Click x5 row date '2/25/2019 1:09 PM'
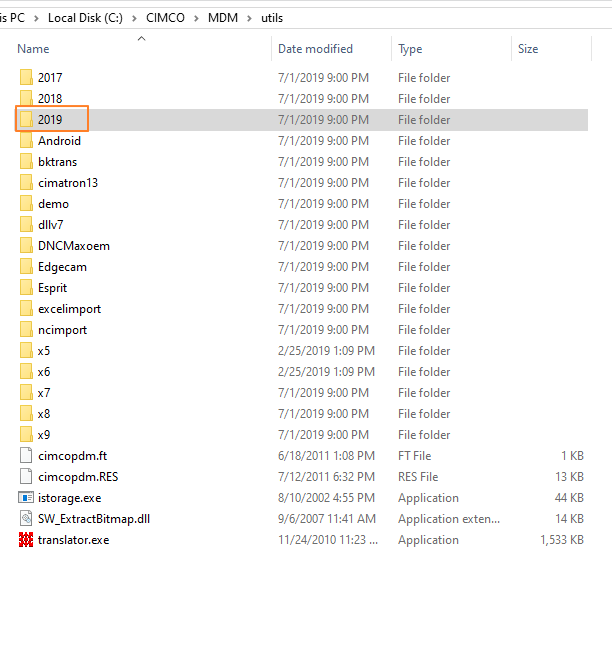The height and width of the screenshot is (659, 612). point(326,351)
